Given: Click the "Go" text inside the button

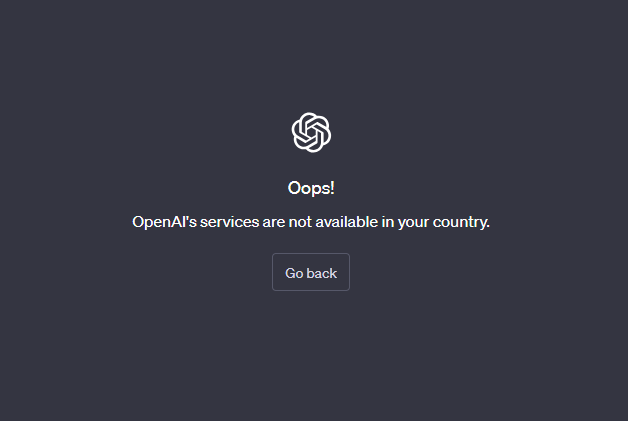Looking at the screenshot, I should (x=294, y=273).
